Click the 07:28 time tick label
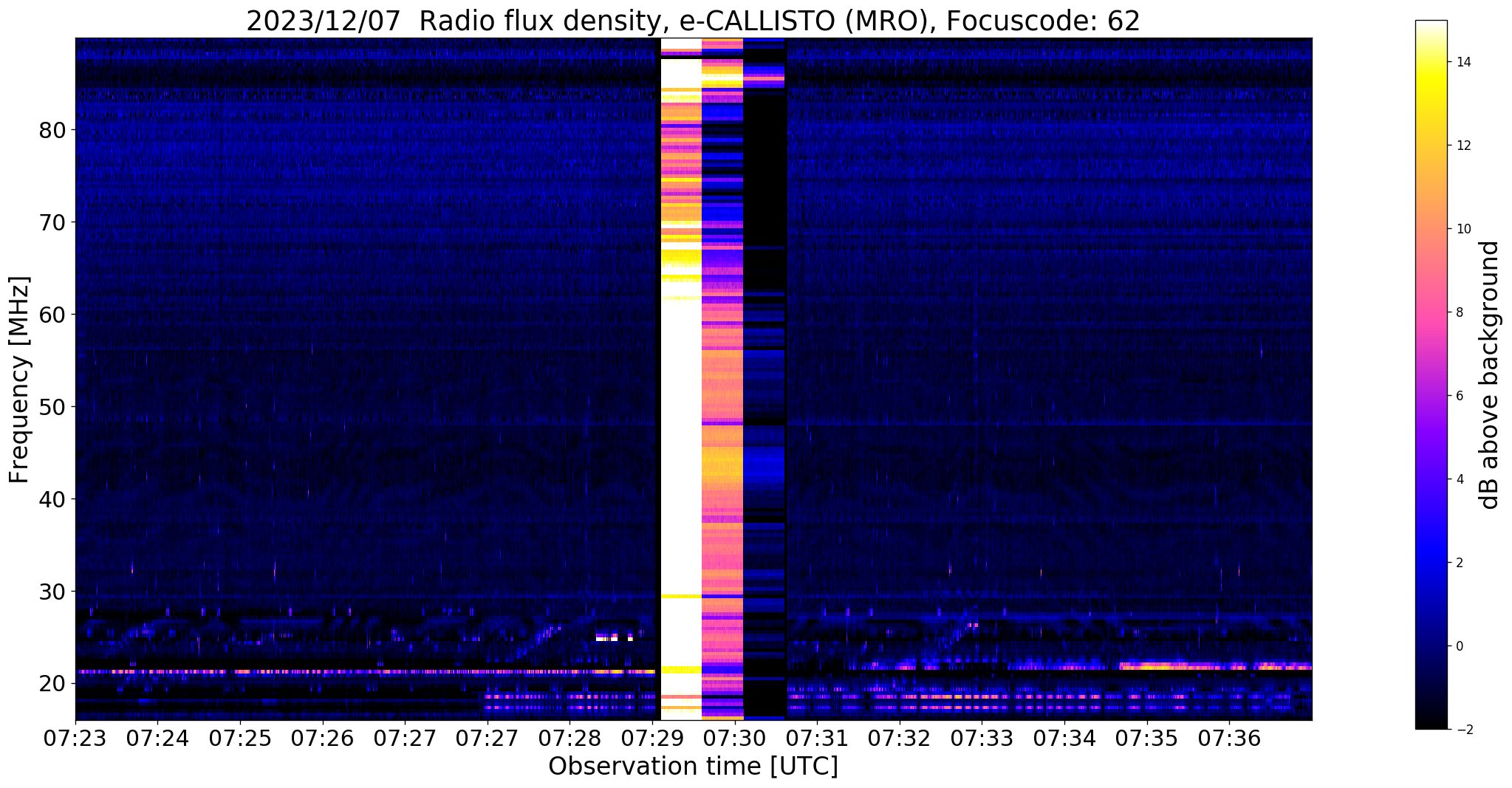 (x=569, y=738)
